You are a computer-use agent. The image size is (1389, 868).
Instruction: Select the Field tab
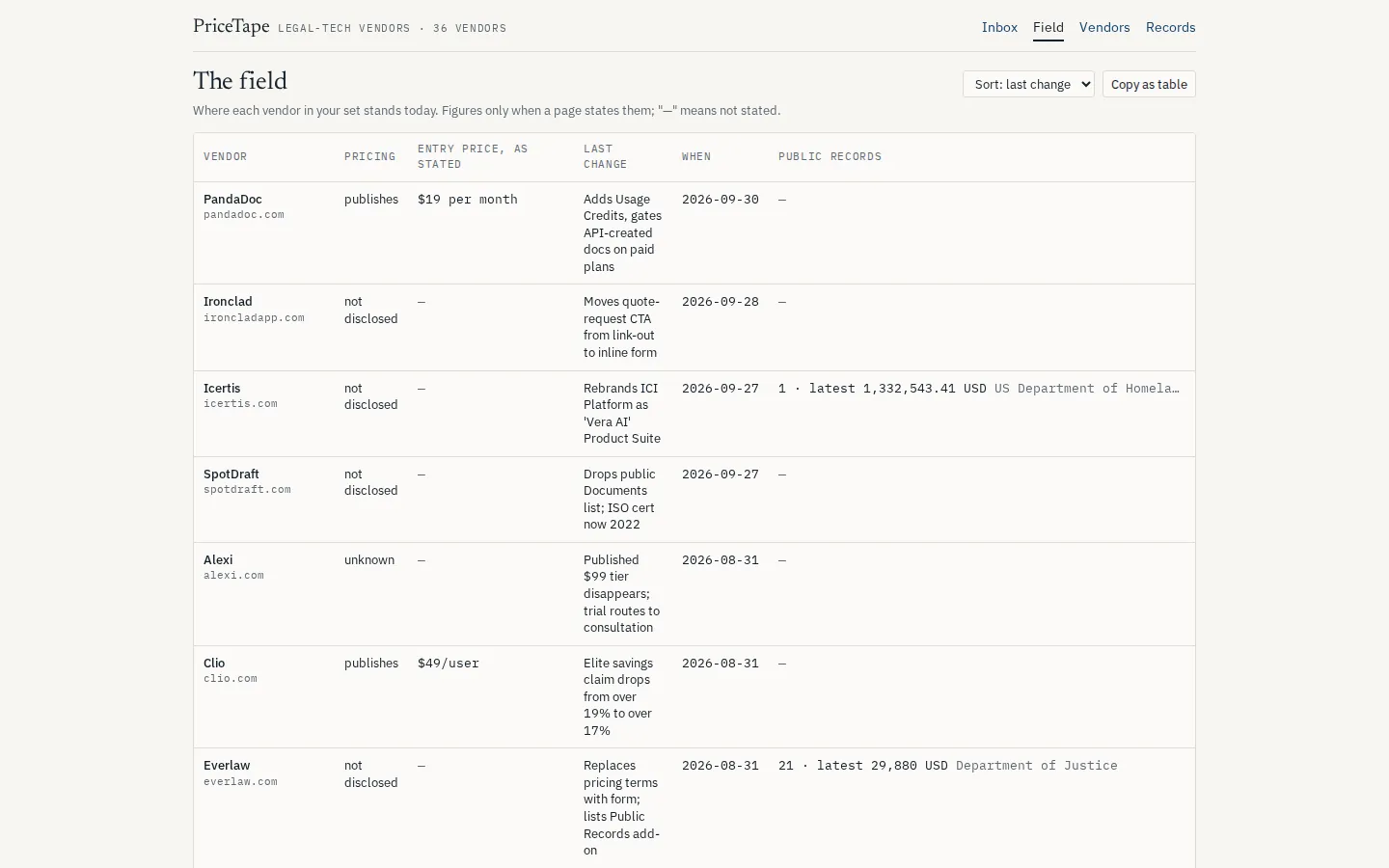pos(1049,27)
